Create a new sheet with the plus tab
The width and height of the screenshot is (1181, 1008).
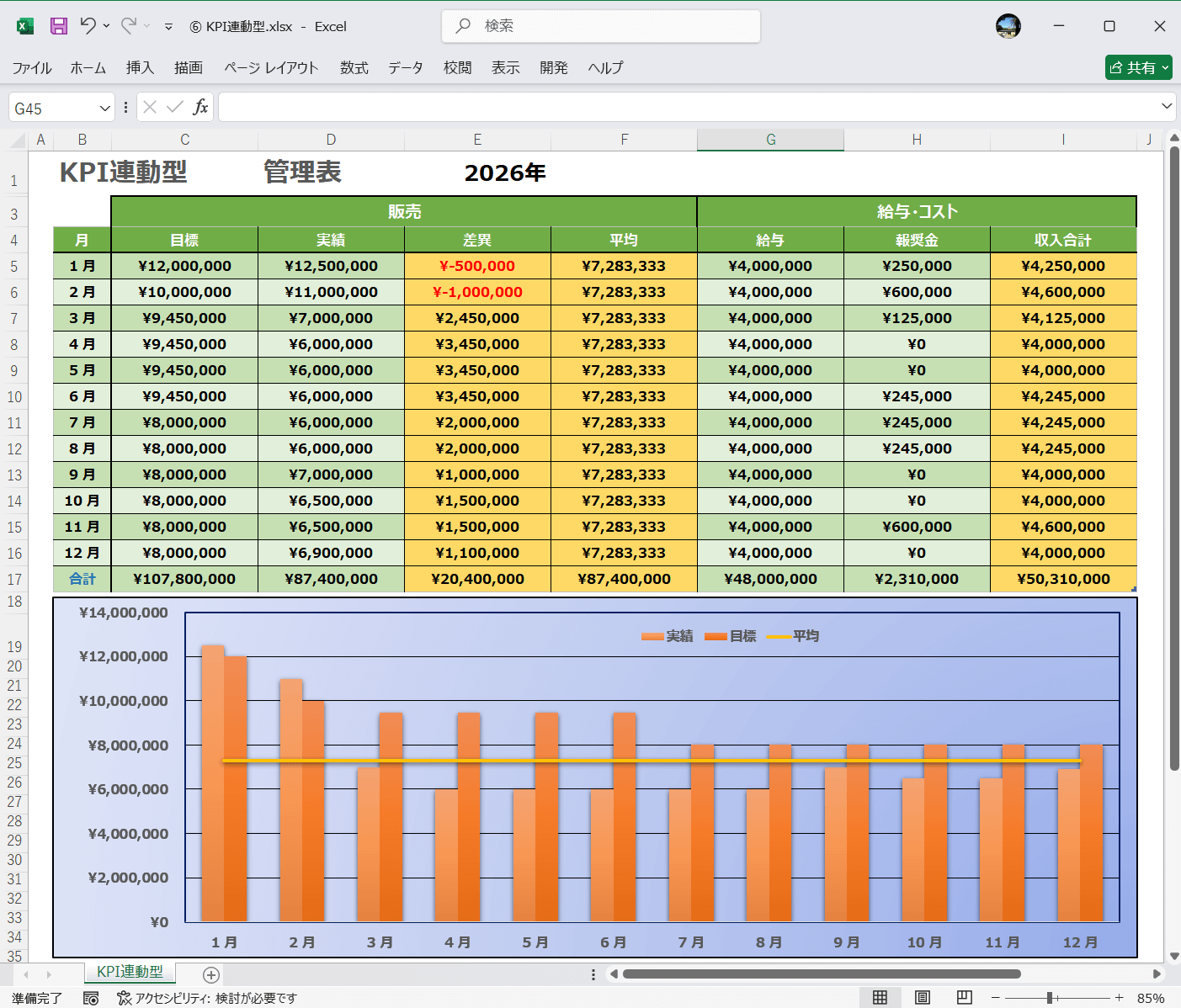210,974
